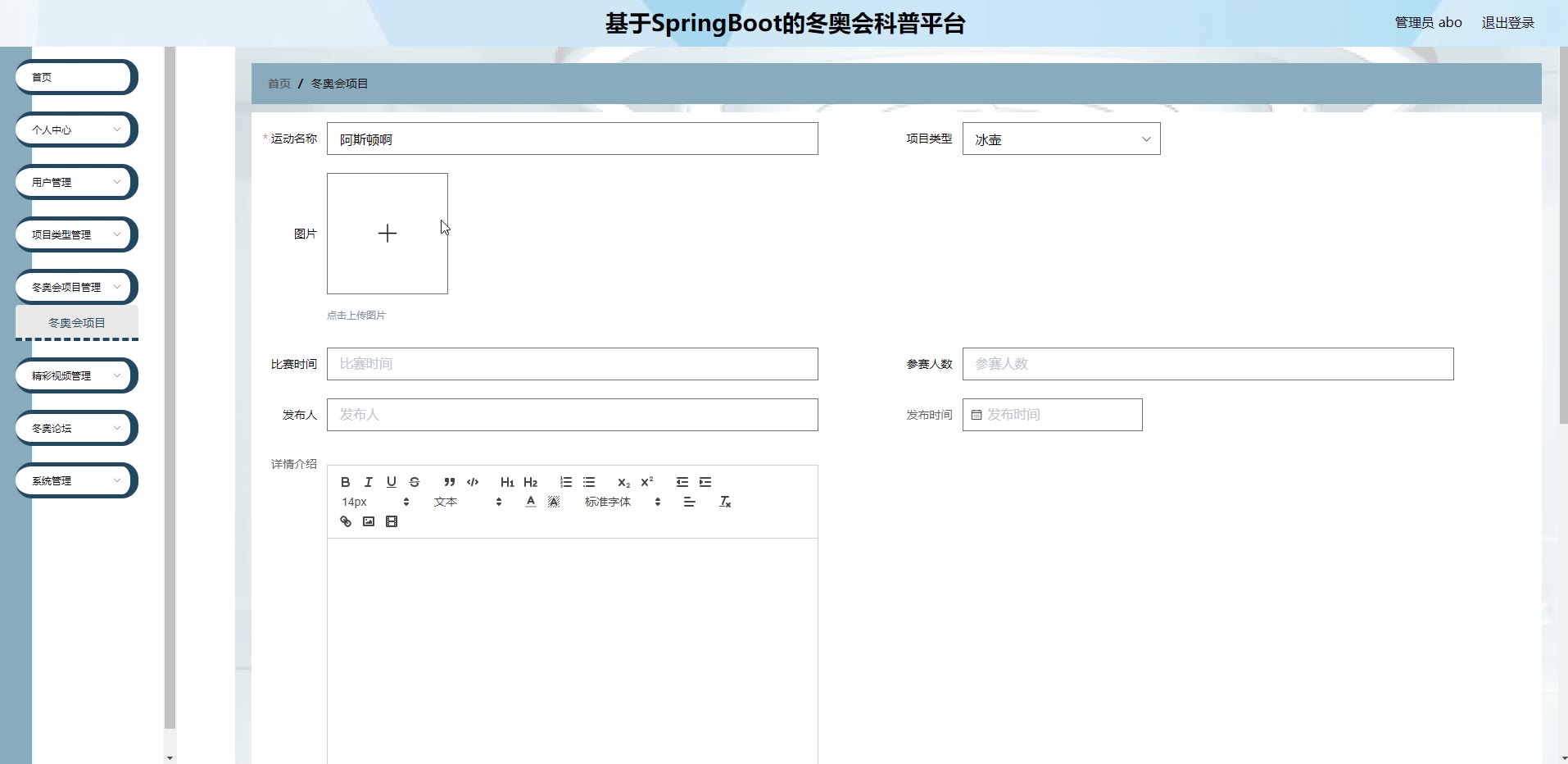
Task: Expand the 冬奥论坛 sidebar menu
Action: point(76,428)
